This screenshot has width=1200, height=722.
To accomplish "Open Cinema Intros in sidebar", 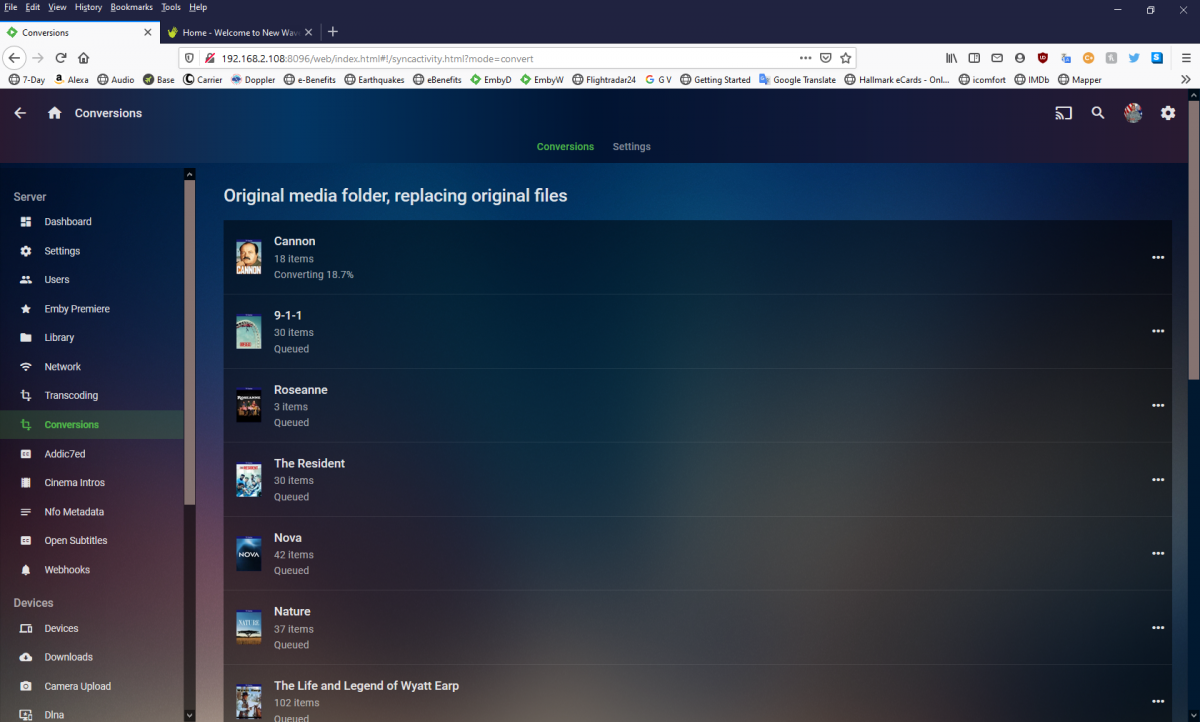I will coord(92,483).
